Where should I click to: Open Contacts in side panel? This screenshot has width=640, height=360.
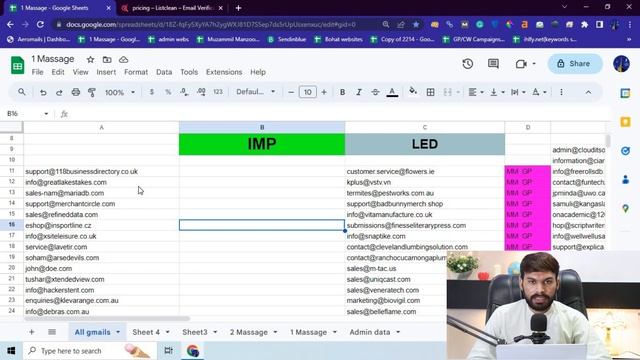click(x=625, y=179)
